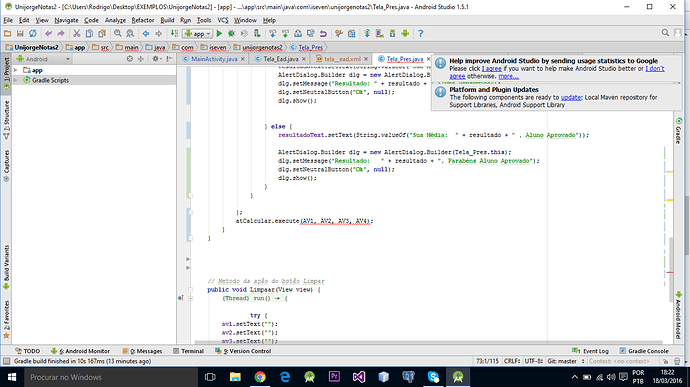690x387 pixels.
Task: Open Android Device Monitor icon
Action: (x=405, y=33)
